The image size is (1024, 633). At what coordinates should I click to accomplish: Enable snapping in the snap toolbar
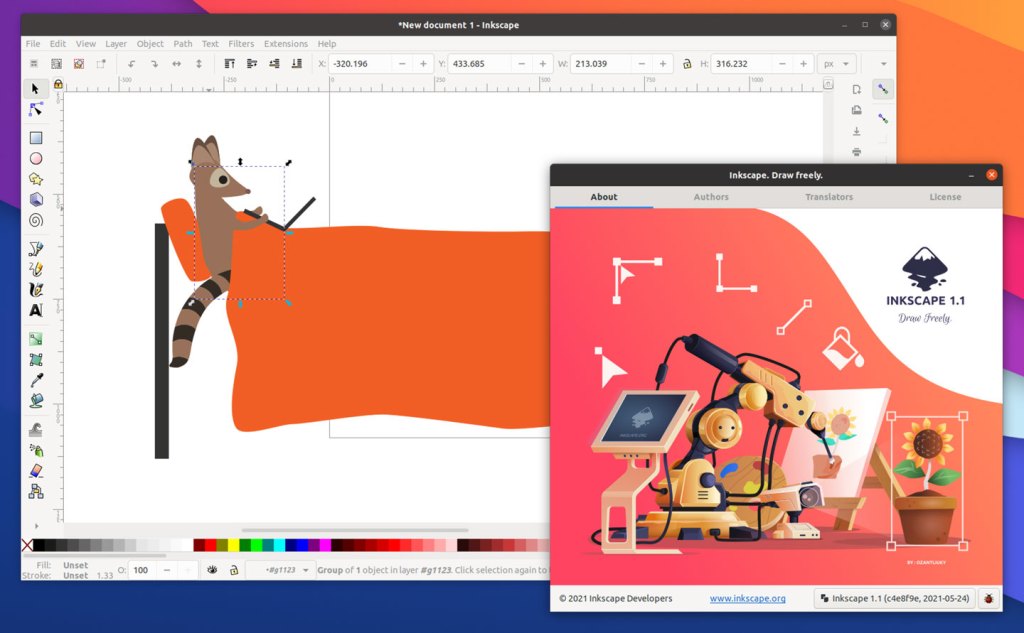click(881, 89)
